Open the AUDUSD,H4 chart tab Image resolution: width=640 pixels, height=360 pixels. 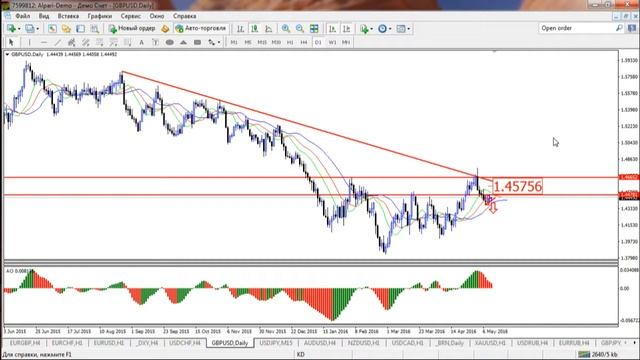coord(320,343)
